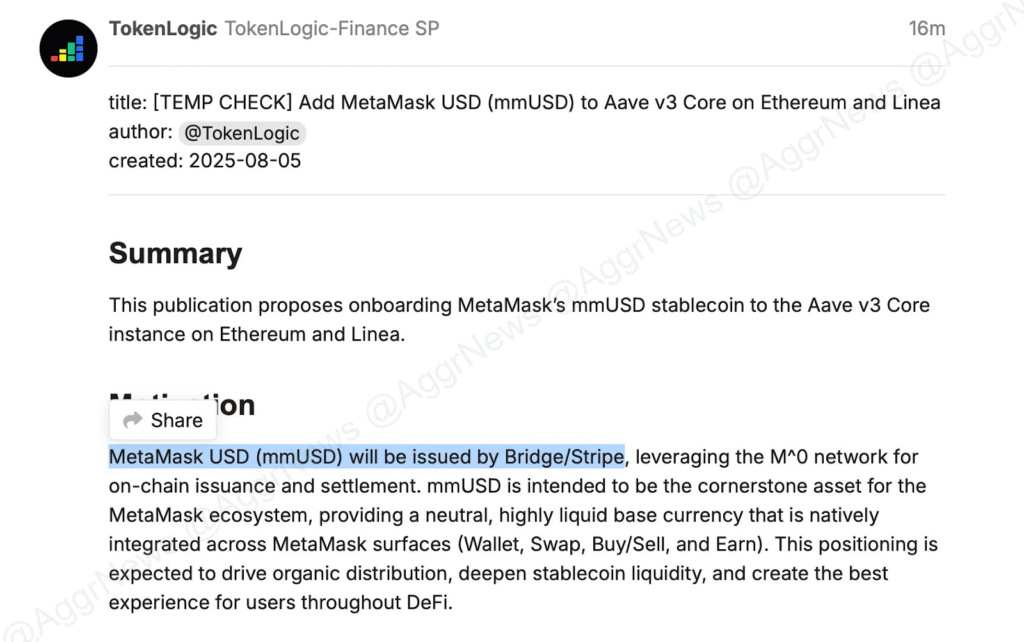Click the blue bar in the avatar logo
The image size is (1024, 642).
point(80,48)
